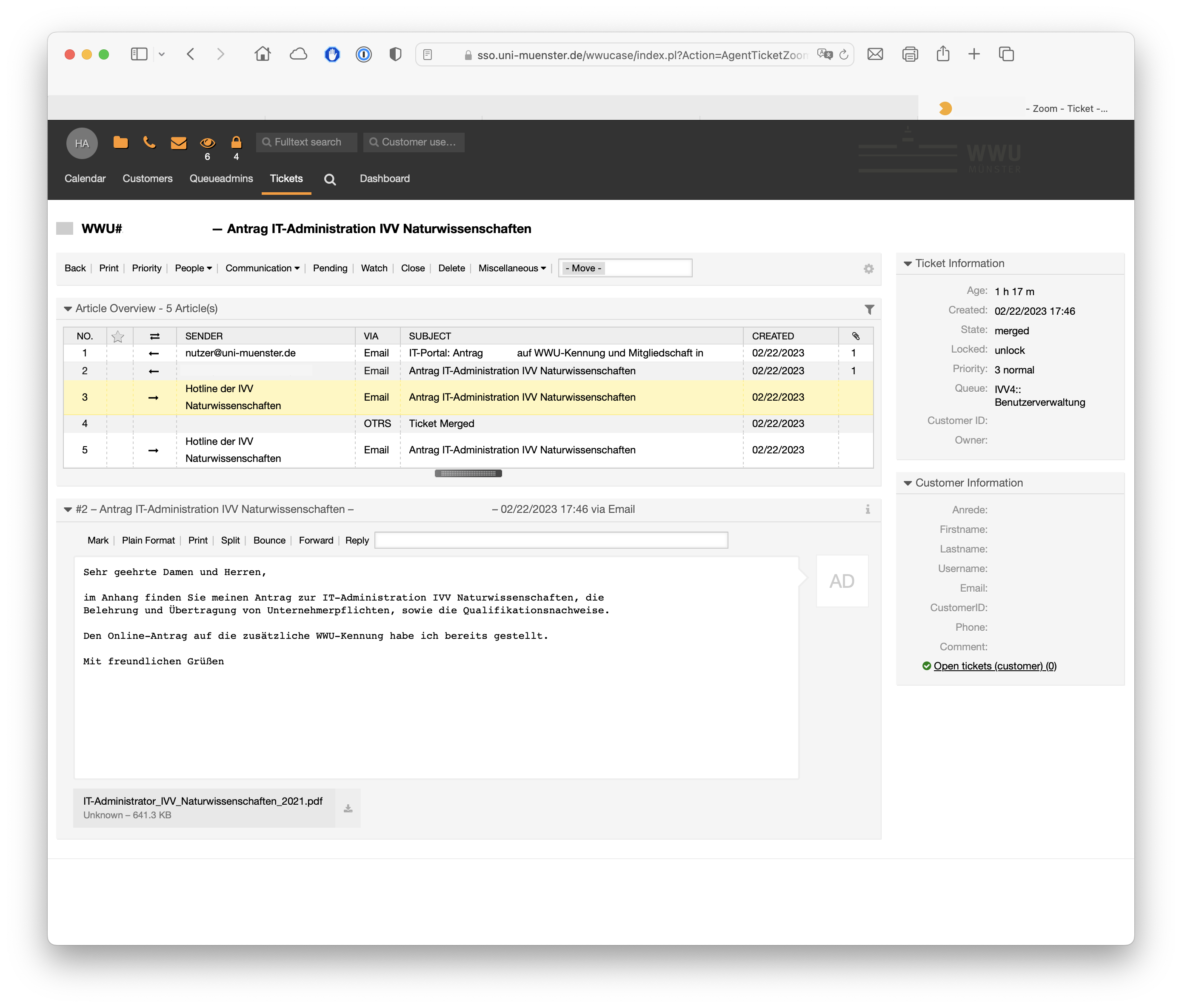The image size is (1182, 1008).
Task: Collapse the Ticket Information panel
Action: click(908, 263)
